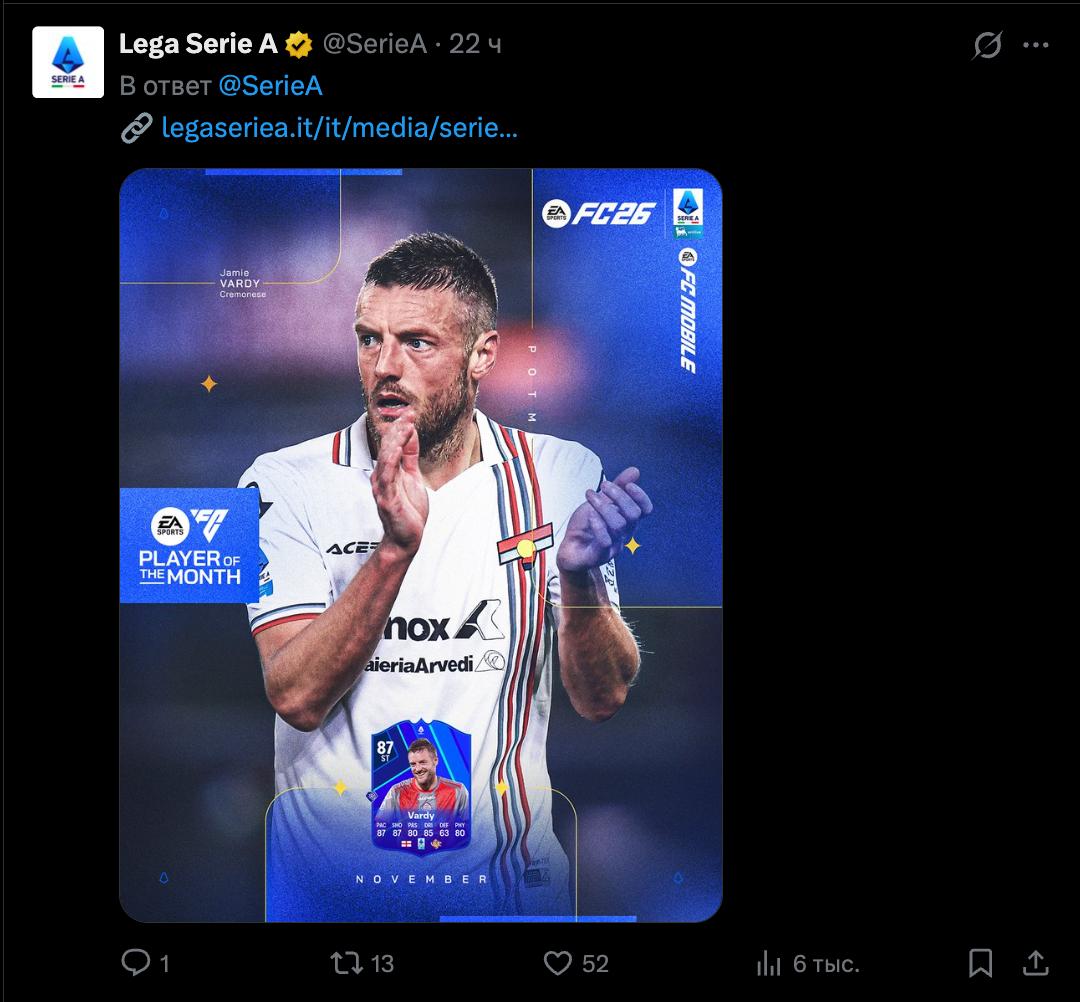Open the view analytics bar chart icon
This screenshot has height=1002, width=1080.
(x=770, y=964)
